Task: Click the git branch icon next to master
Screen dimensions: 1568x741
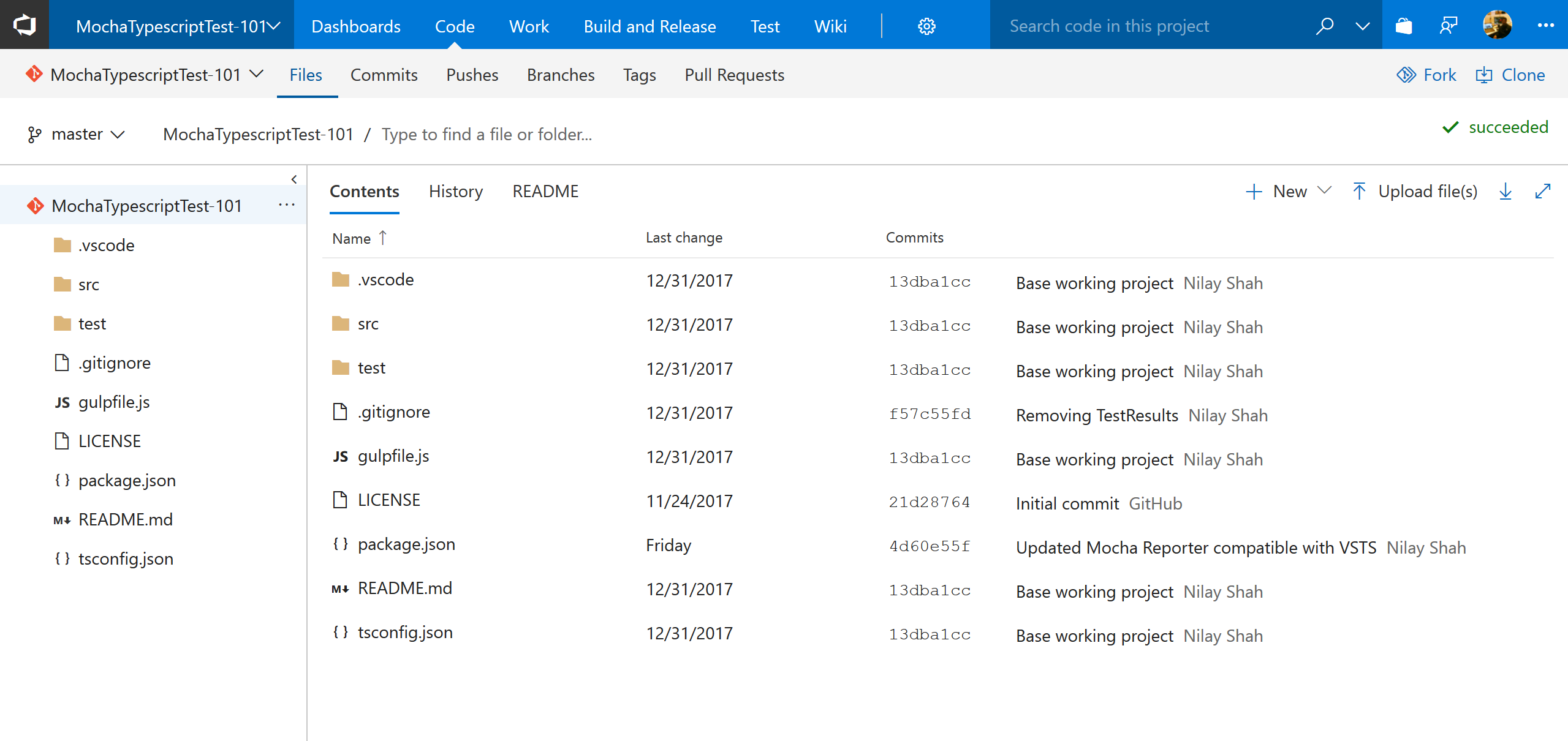Action: [x=34, y=135]
